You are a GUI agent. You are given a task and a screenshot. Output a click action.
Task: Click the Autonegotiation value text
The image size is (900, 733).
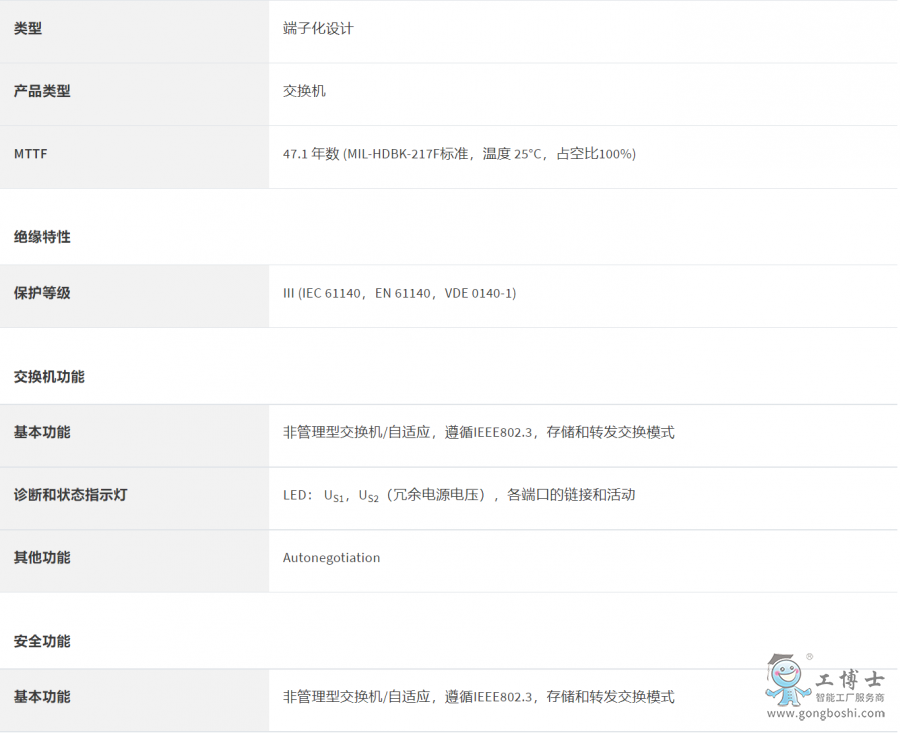coord(331,558)
